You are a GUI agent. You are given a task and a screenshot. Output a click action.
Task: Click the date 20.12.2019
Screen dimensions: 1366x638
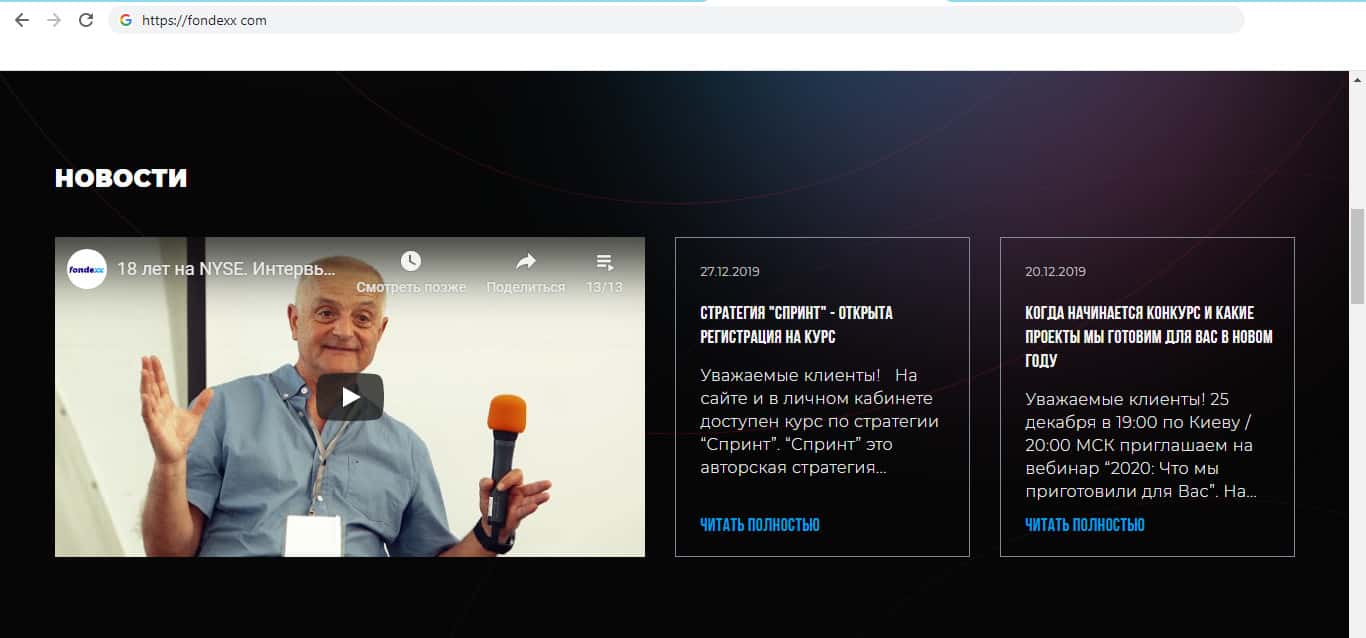(1055, 272)
